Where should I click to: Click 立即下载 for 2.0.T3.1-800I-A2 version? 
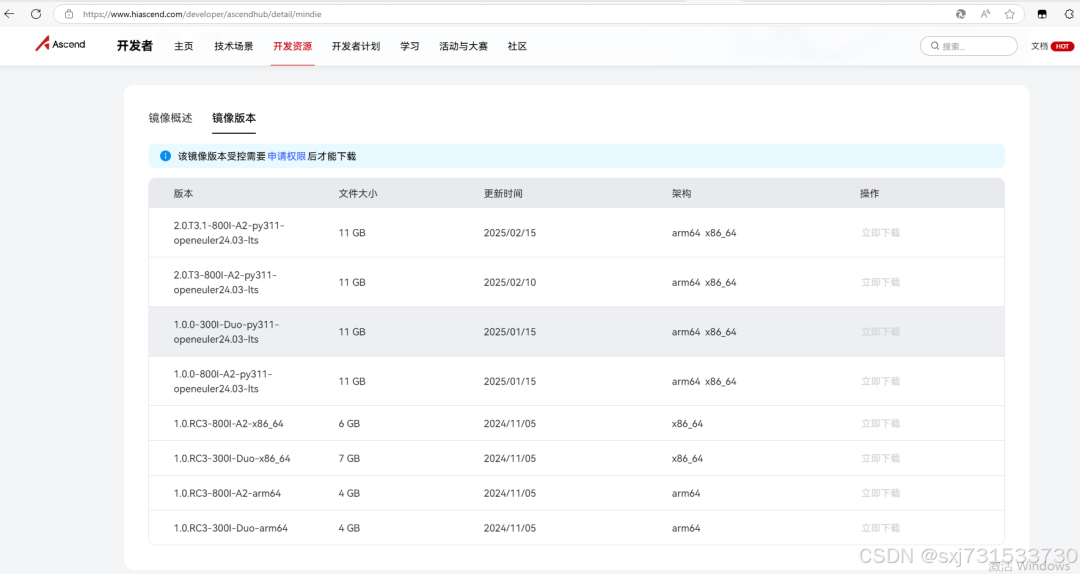(x=880, y=233)
